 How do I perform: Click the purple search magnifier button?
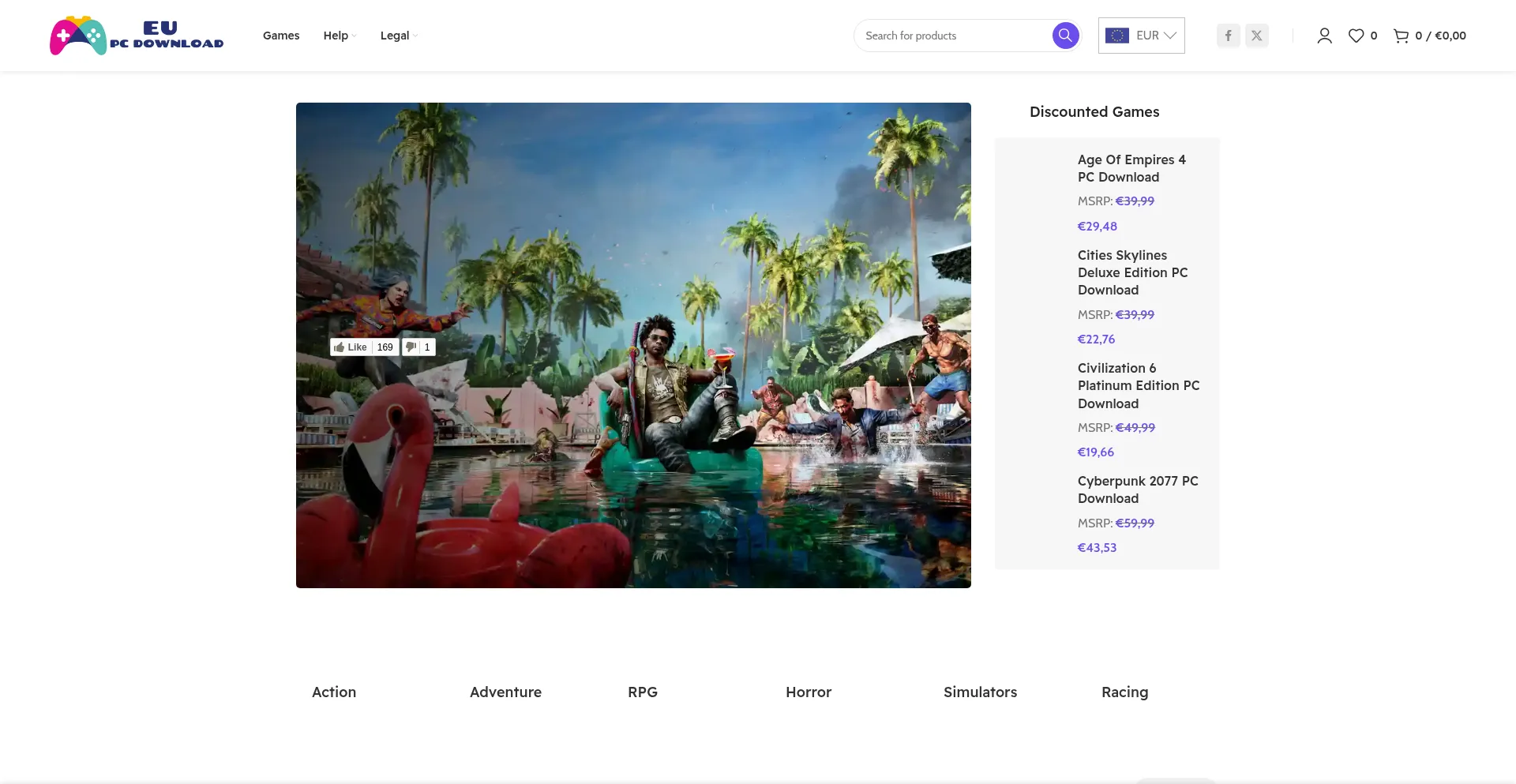1065,36
